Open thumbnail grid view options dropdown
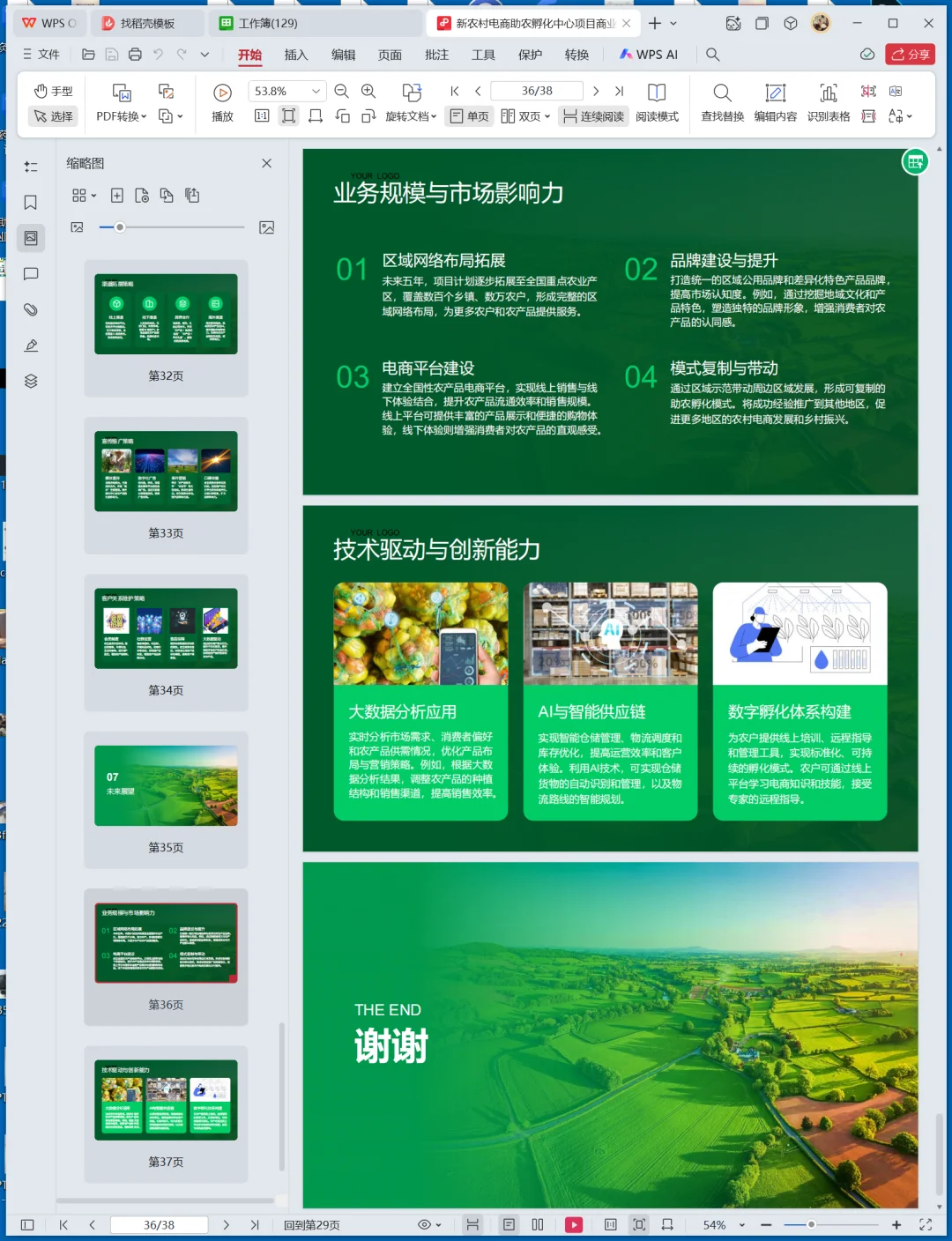The image size is (952, 1241). tap(85, 196)
